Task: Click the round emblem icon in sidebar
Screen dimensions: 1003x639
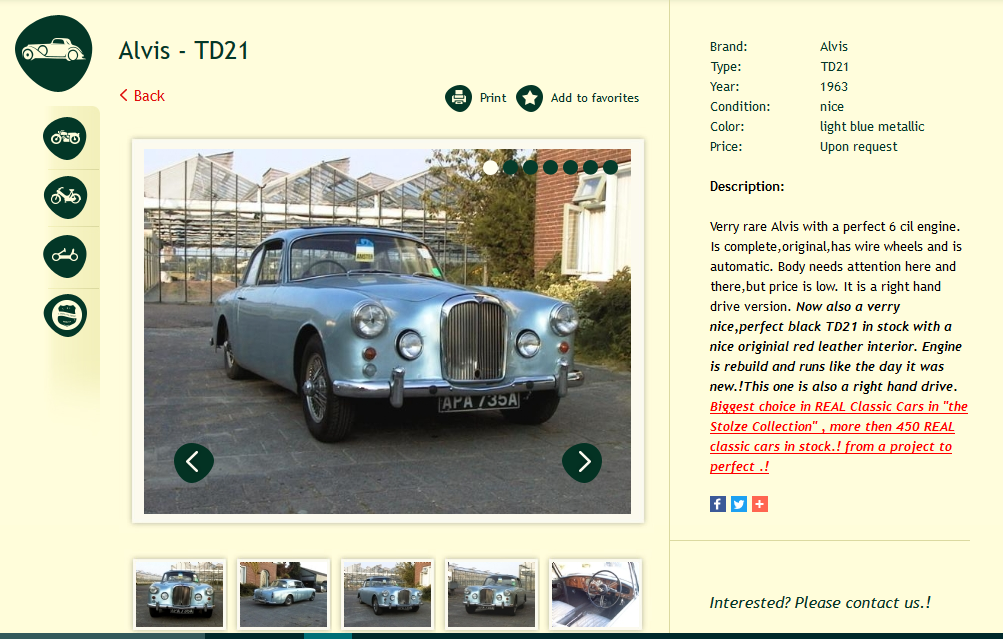Action: (x=65, y=315)
